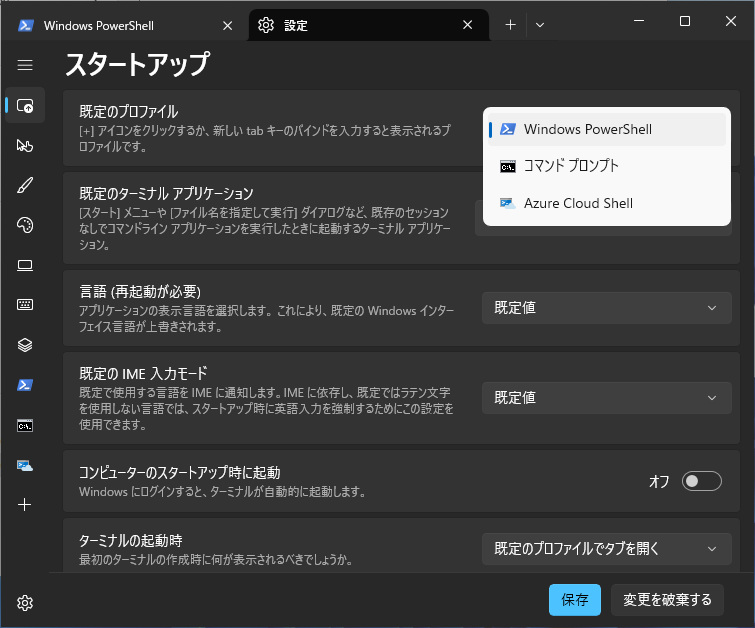This screenshot has width=755, height=628.
Task: Click the スタートアップ page heading
Action: tap(137, 65)
